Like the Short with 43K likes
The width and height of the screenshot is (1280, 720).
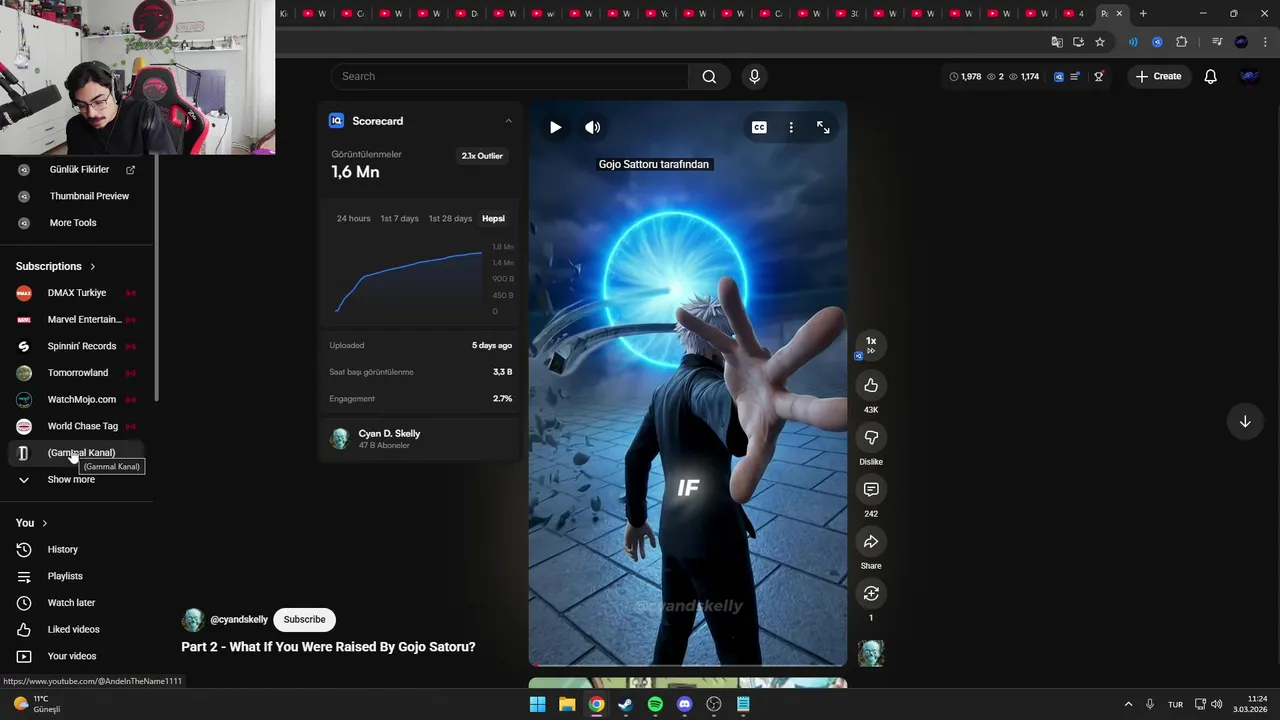point(871,385)
